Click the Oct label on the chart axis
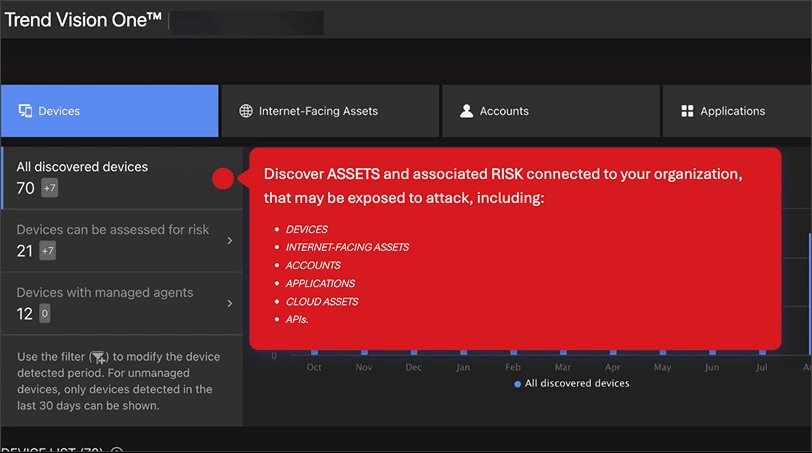Viewport: 812px width, 453px height. point(314,367)
